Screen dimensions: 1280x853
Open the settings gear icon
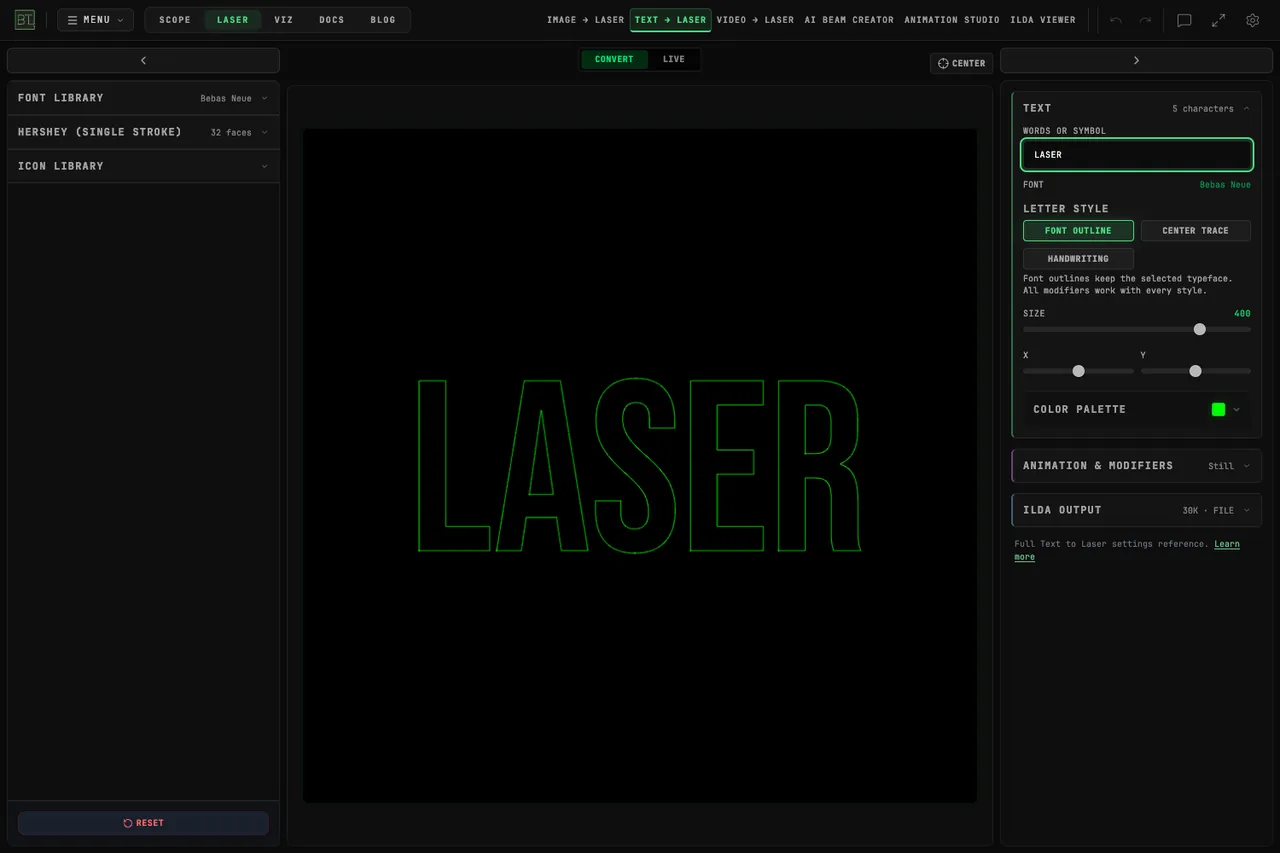pos(1252,20)
